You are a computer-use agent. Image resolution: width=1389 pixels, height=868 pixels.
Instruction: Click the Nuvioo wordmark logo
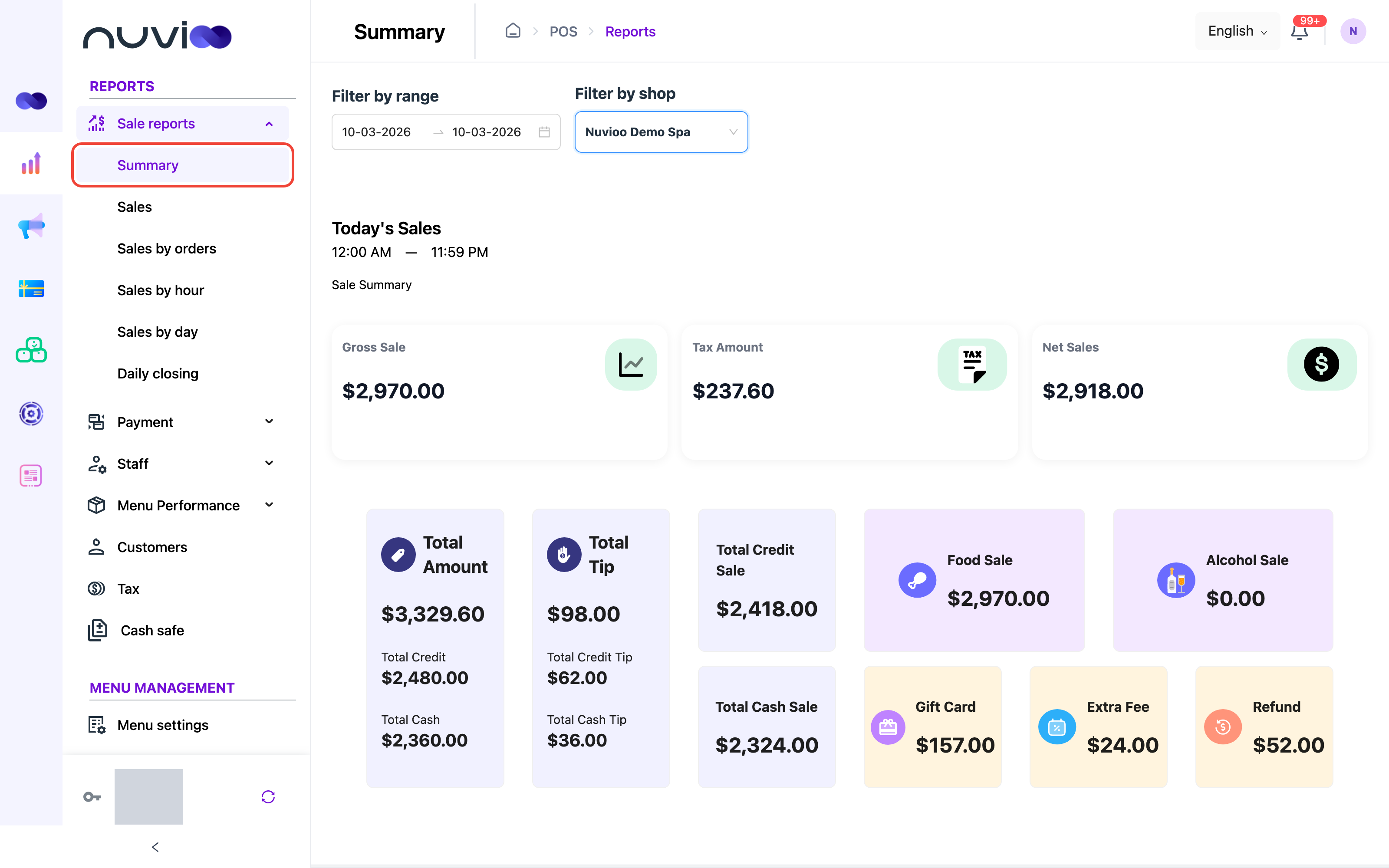(x=157, y=35)
